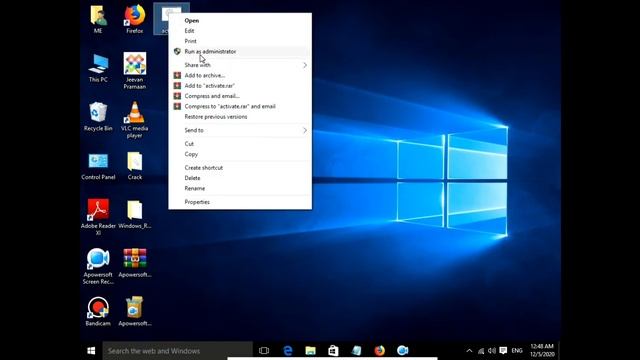This screenshot has width=640, height=360.
Task: Select the Apowersoft WinRAR archive icon
Action: click(x=135, y=263)
